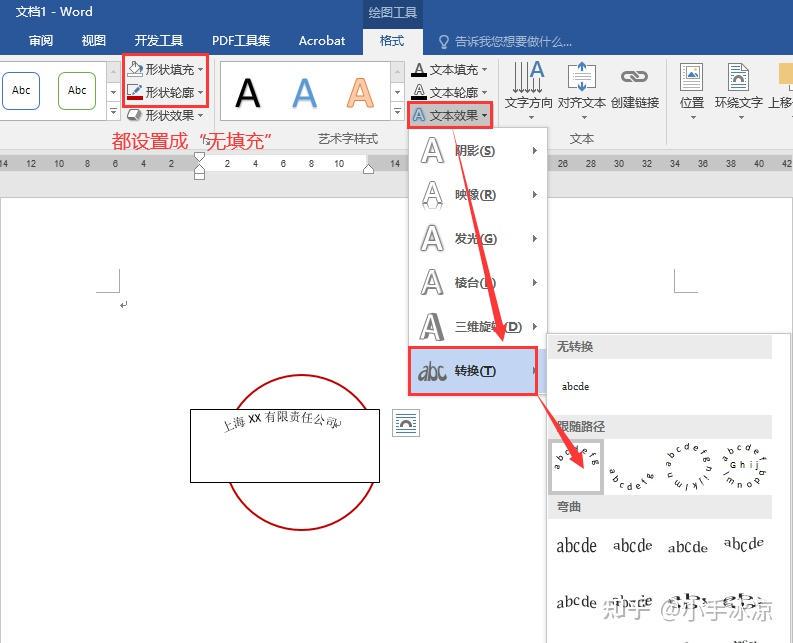Select the first warp style under 弯曲
Screen dimensions: 793x643
(x=576, y=546)
